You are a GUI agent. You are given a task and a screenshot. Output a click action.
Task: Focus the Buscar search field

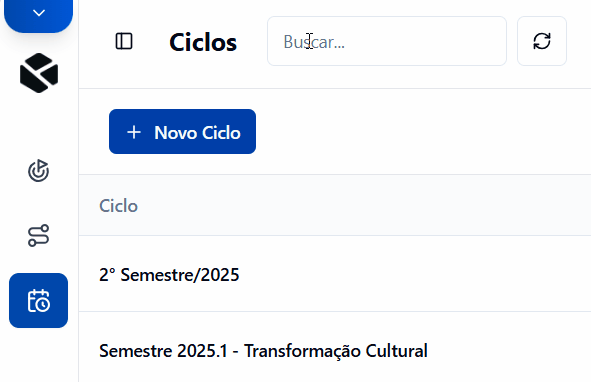(387, 41)
